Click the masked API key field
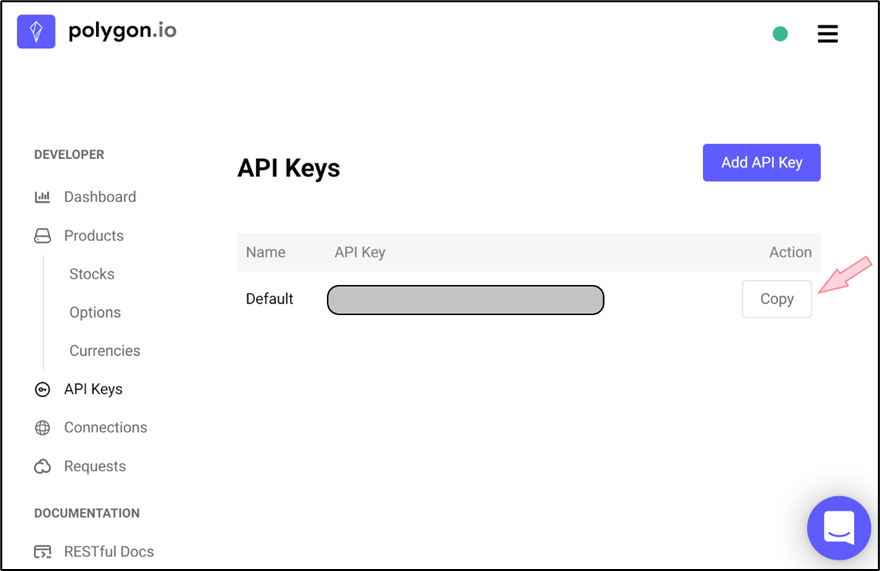880x571 pixels. click(465, 300)
